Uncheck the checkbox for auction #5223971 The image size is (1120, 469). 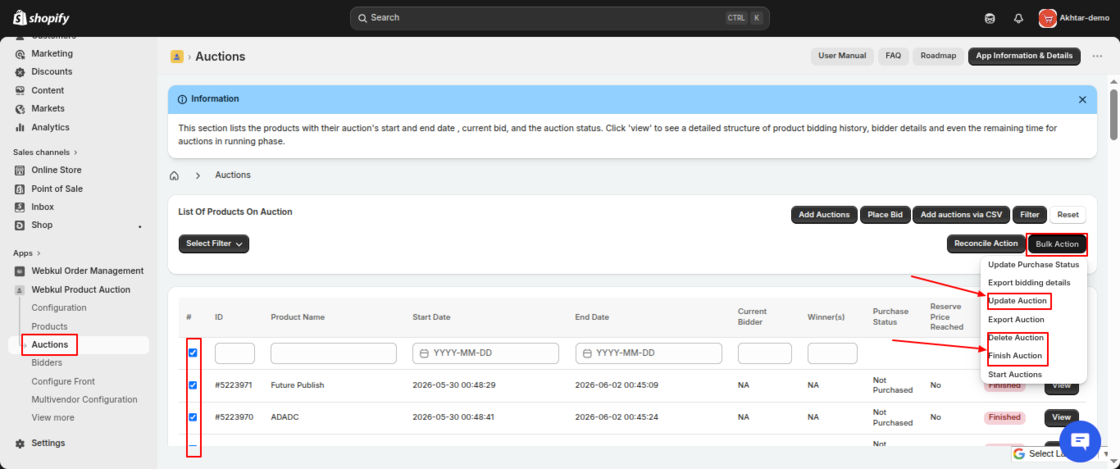(193, 385)
